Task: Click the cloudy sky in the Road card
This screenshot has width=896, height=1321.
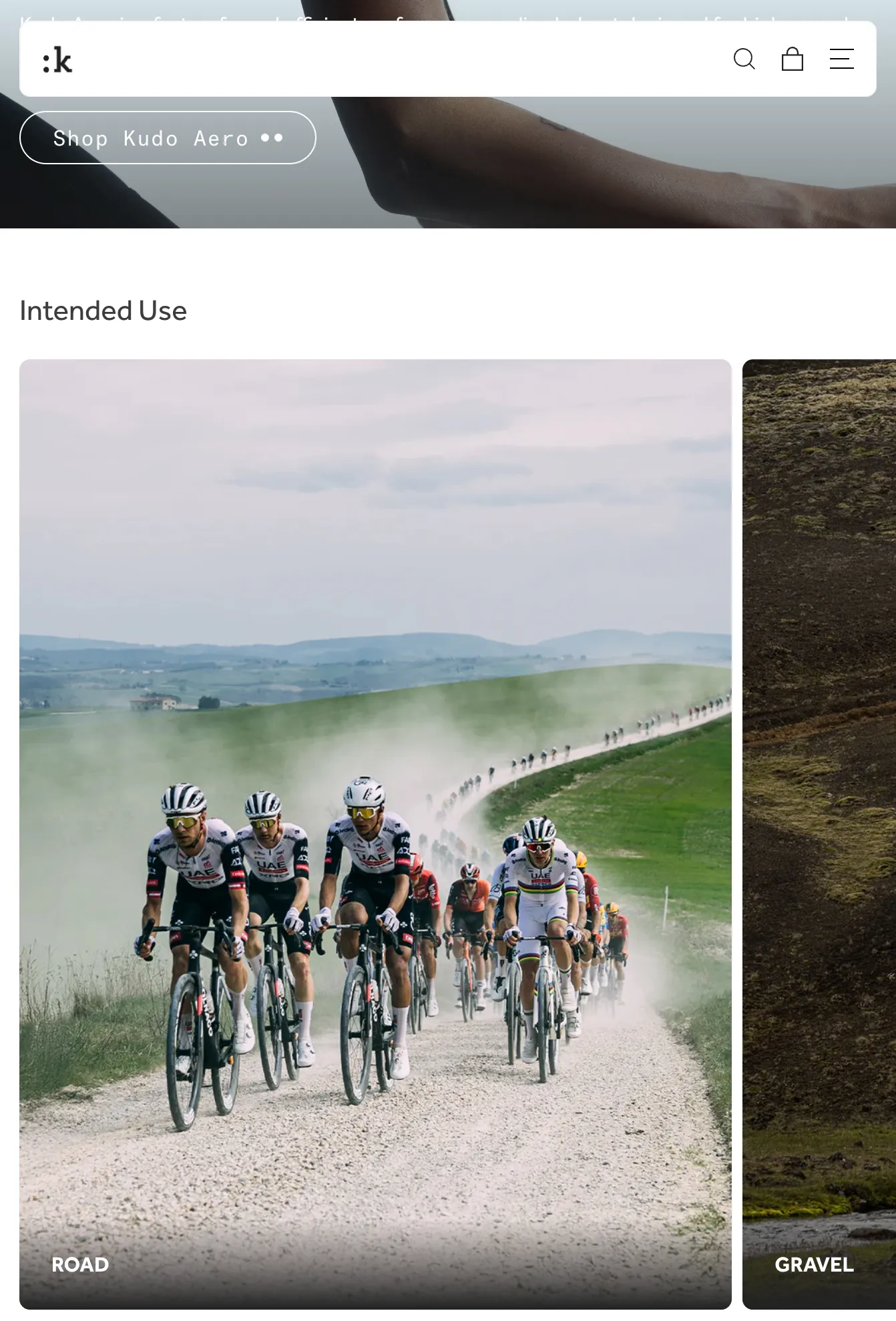Action: [x=375, y=494]
